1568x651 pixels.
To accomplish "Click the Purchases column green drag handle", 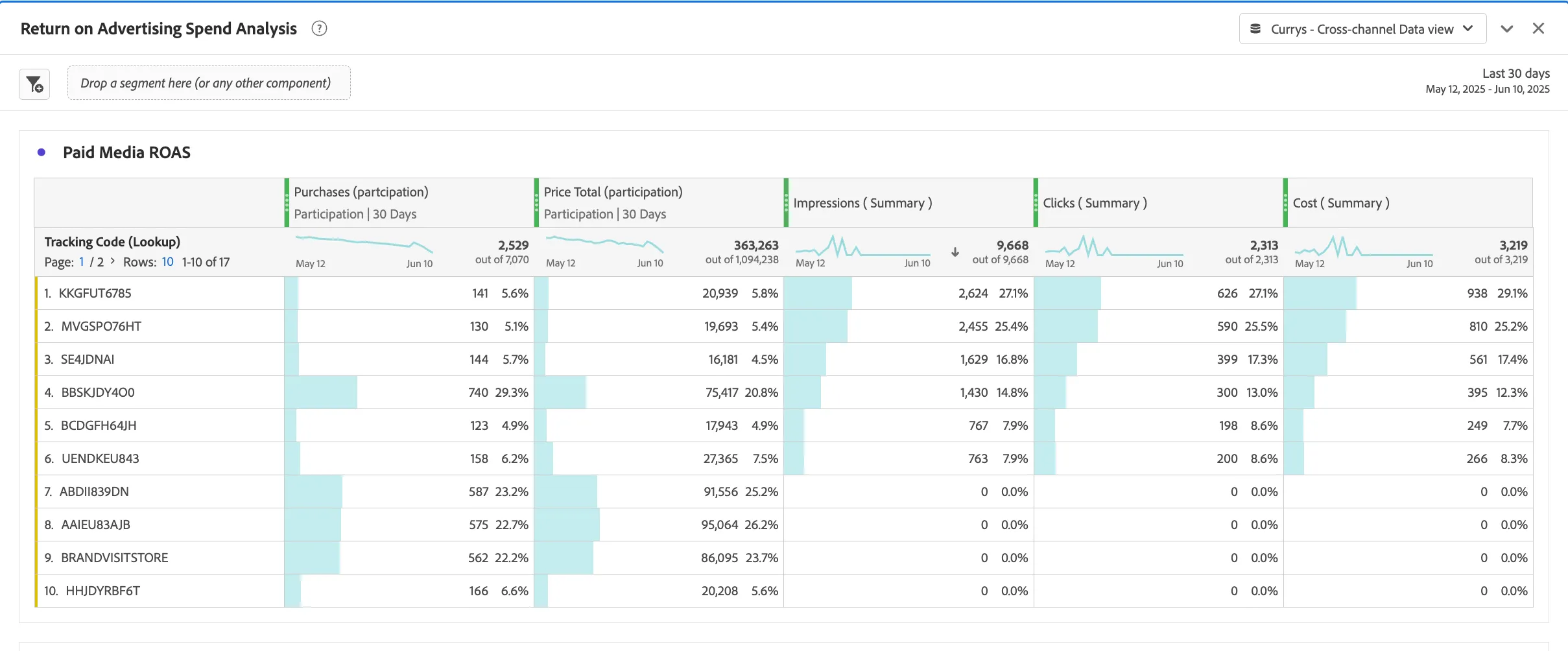I will (x=287, y=202).
